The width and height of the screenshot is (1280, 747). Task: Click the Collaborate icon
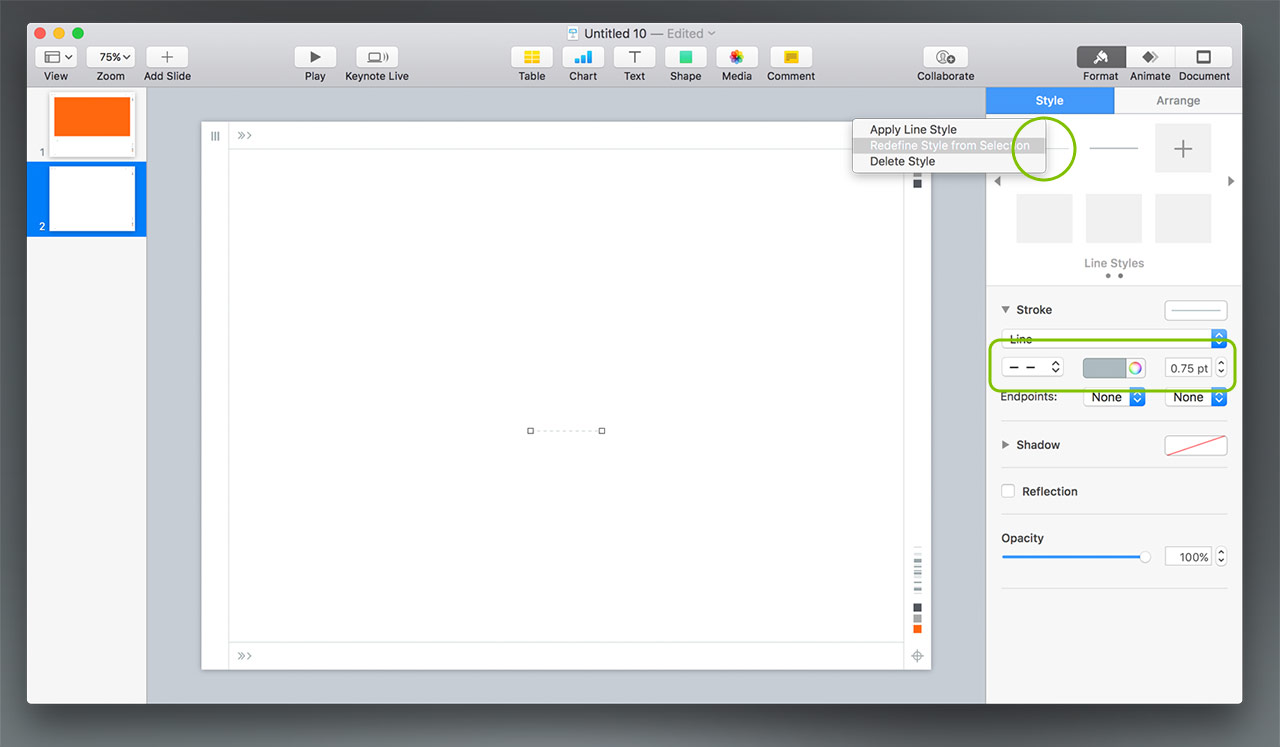coord(945,58)
